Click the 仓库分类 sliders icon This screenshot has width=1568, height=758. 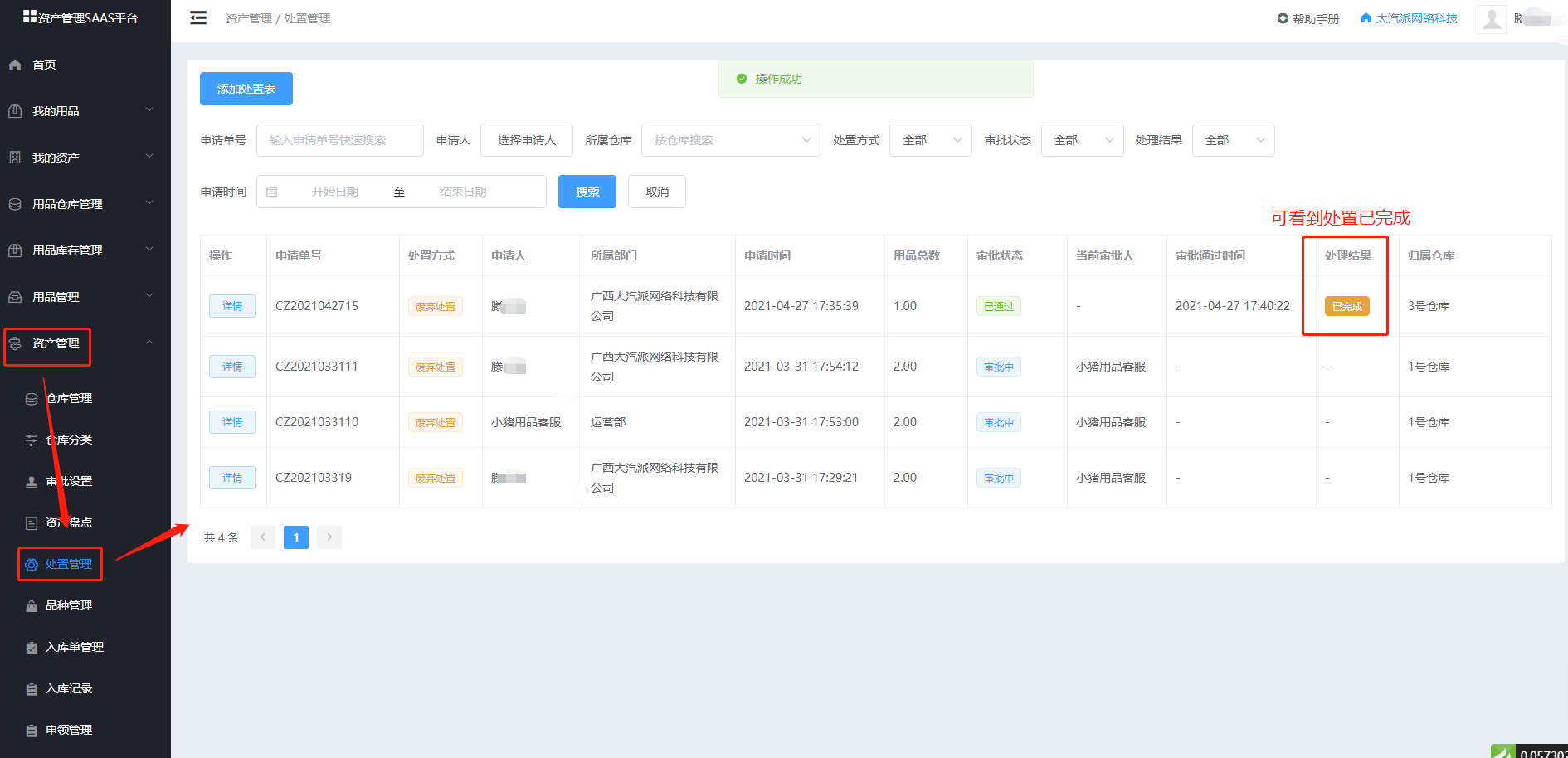tap(32, 440)
